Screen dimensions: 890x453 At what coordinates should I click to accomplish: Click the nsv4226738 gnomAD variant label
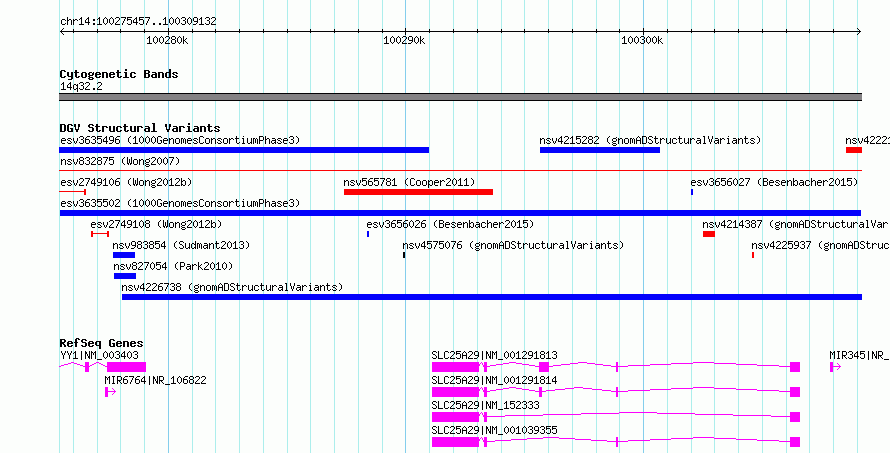[x=232, y=287]
